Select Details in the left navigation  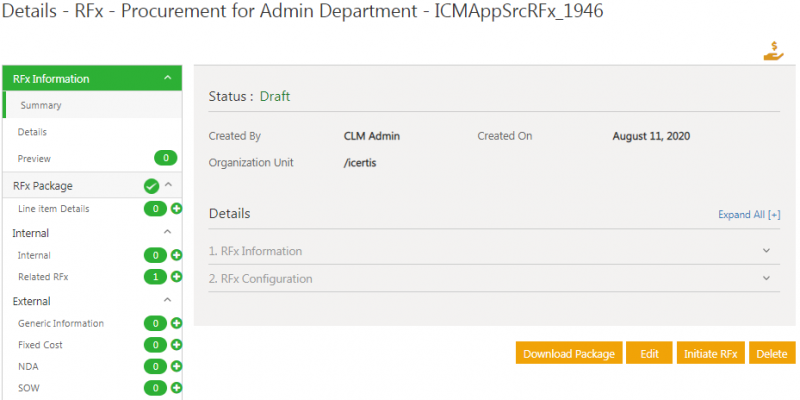pos(32,132)
